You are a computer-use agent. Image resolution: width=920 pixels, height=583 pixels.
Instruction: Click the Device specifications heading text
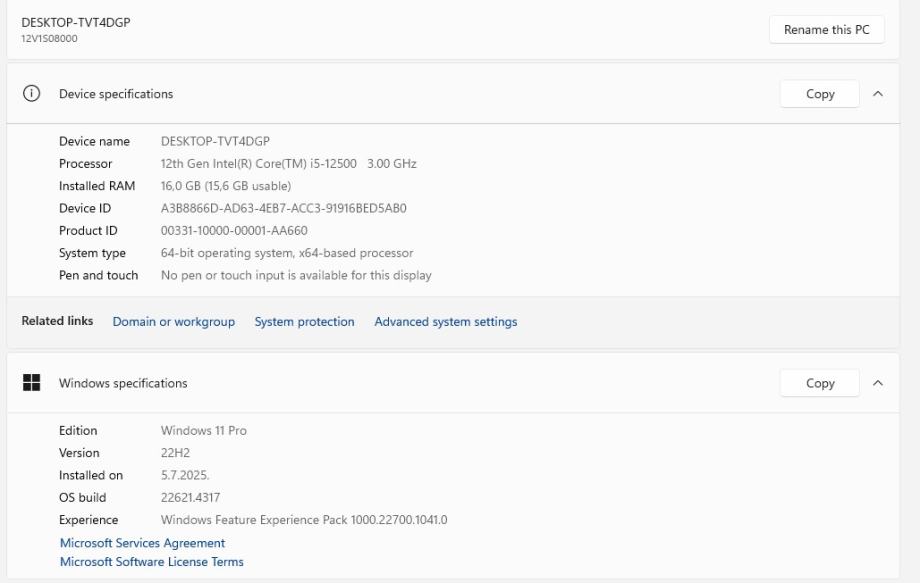click(x=116, y=94)
